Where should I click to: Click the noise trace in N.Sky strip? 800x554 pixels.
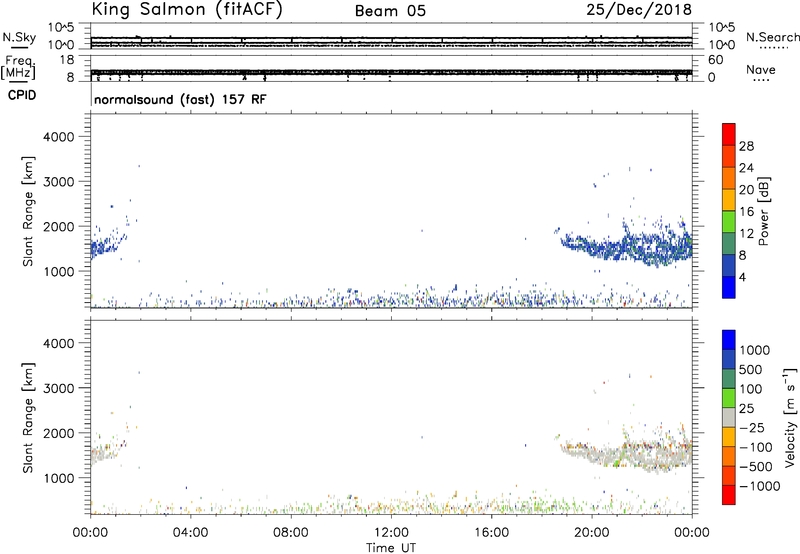tap(391, 38)
